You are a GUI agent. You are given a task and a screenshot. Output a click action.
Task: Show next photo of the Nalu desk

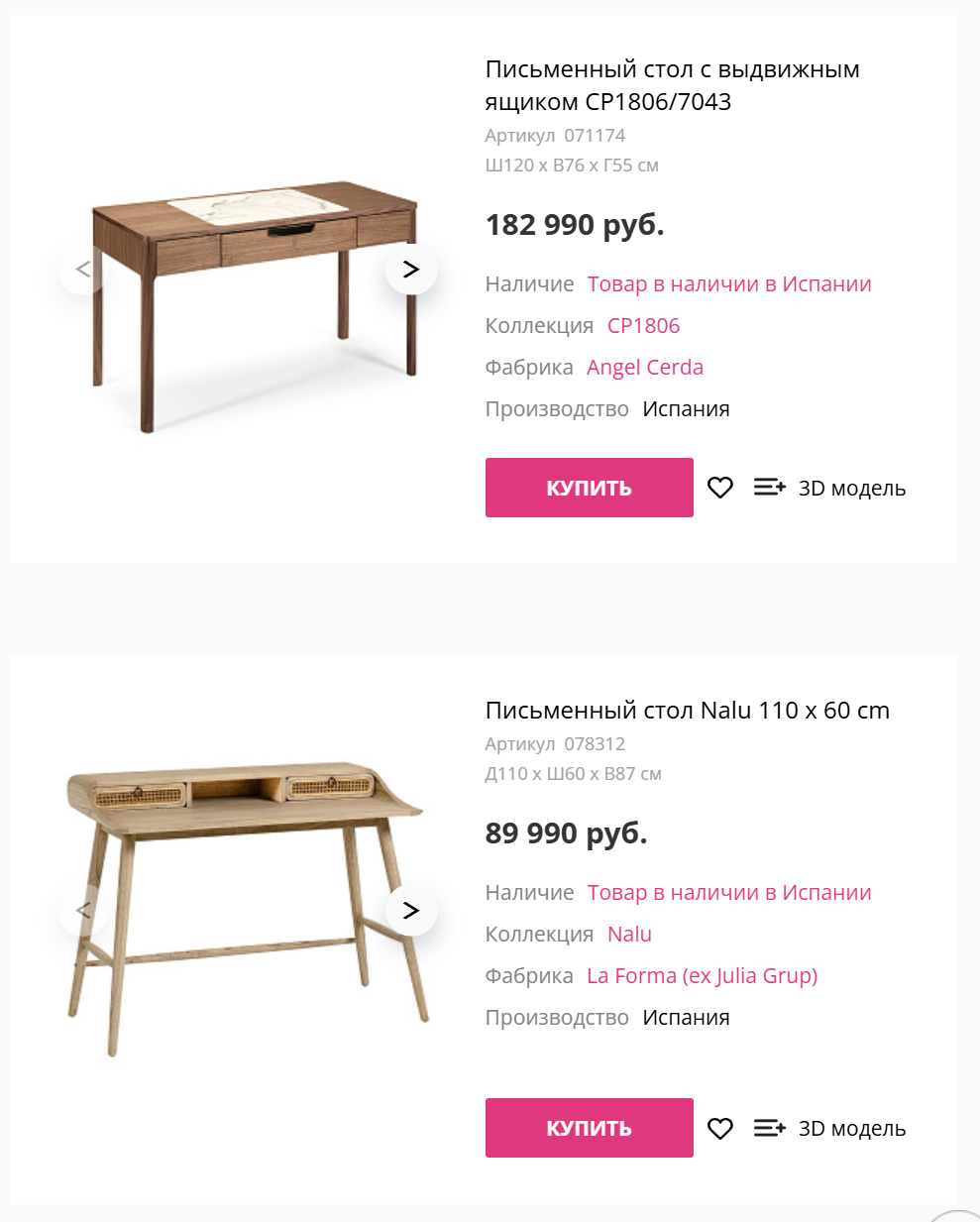click(x=411, y=910)
